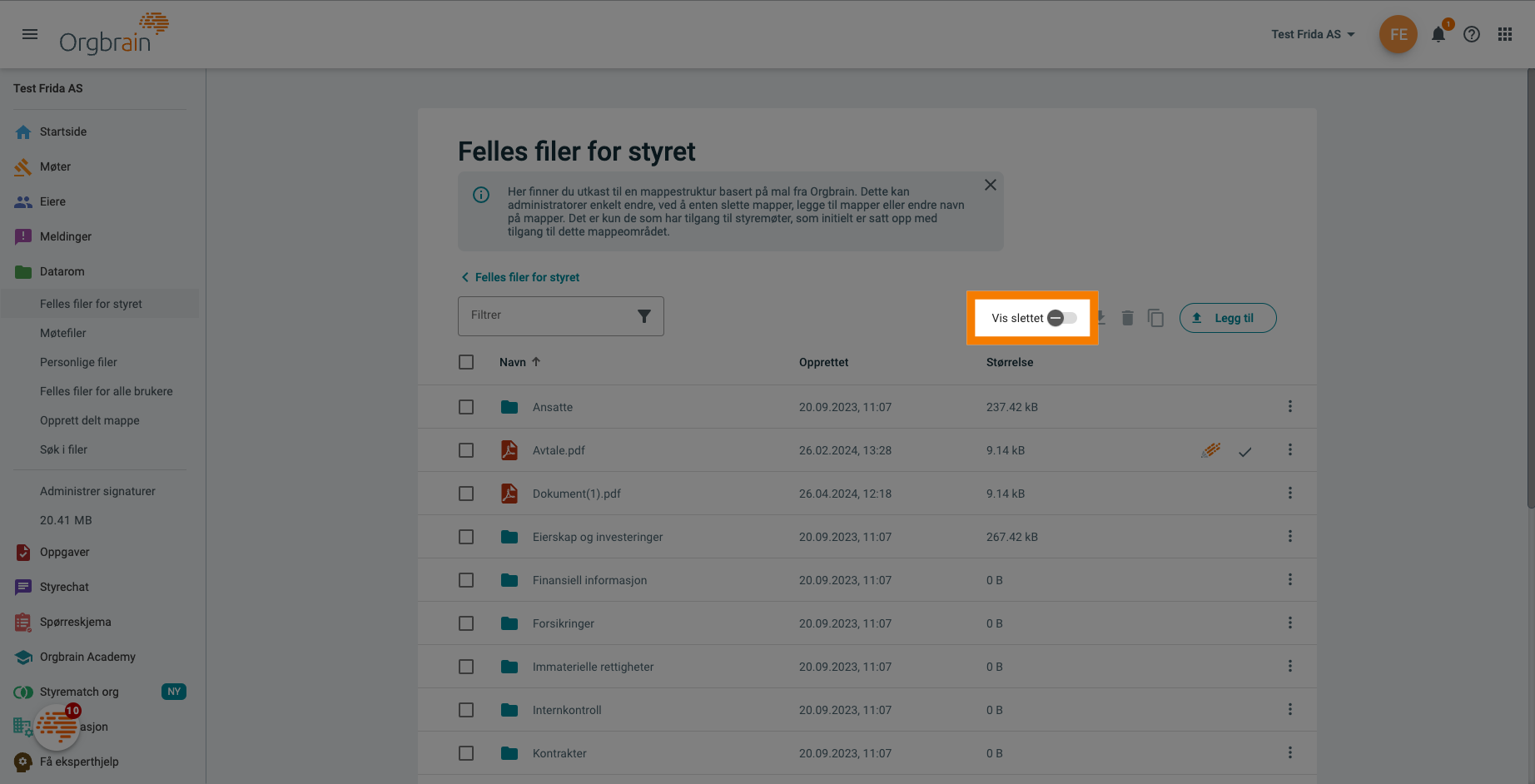Open the FE user avatar menu

[1398, 34]
